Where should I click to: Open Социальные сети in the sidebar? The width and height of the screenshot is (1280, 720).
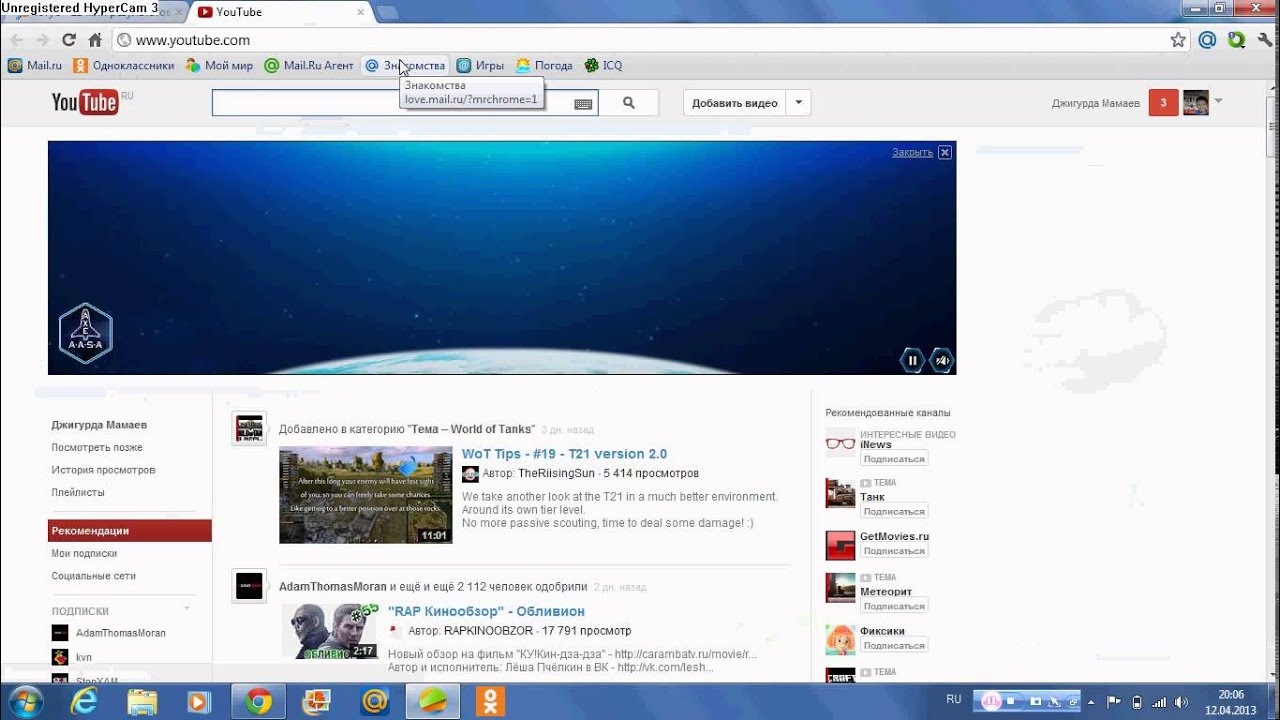[x=93, y=576]
